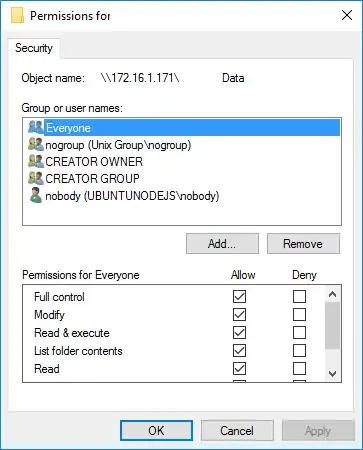363x450 pixels.
Task: Uncheck Allow for Read & execute
Action: pyautogui.click(x=239, y=332)
